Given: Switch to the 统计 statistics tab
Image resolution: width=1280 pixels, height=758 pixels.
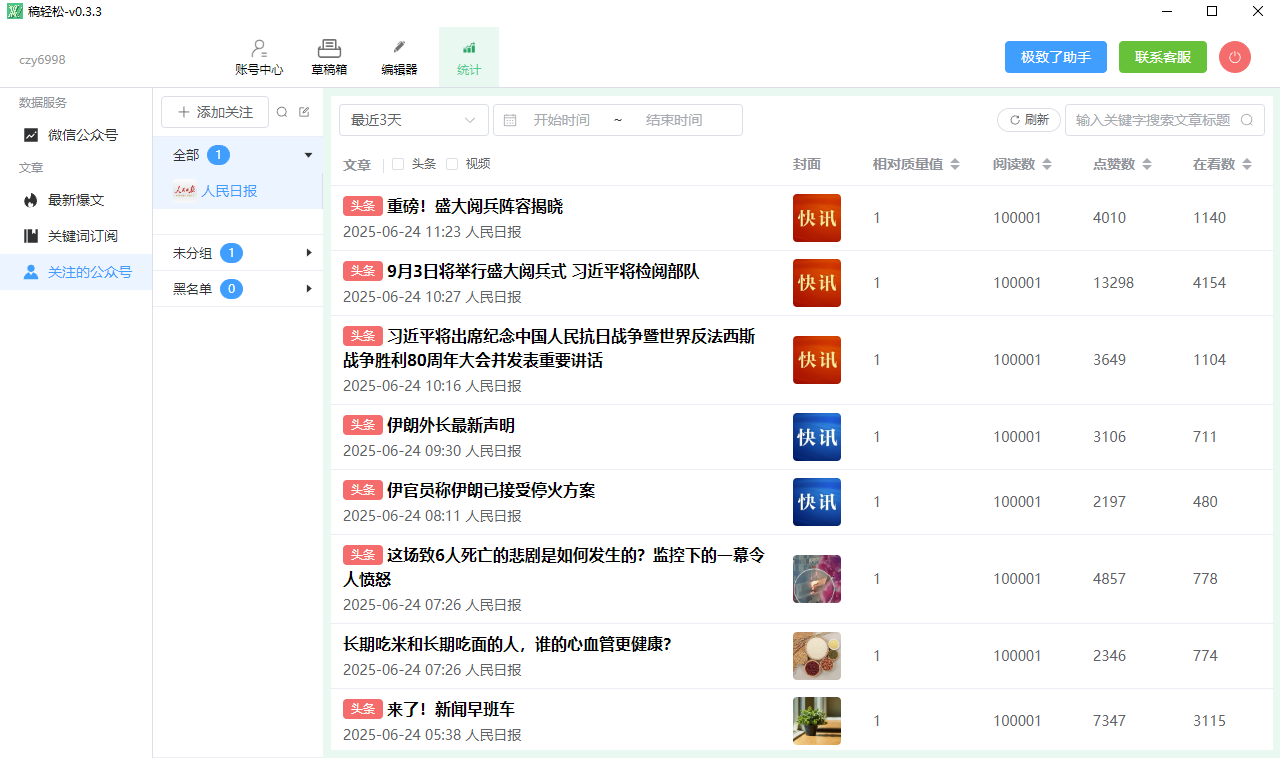Looking at the screenshot, I should point(469,58).
